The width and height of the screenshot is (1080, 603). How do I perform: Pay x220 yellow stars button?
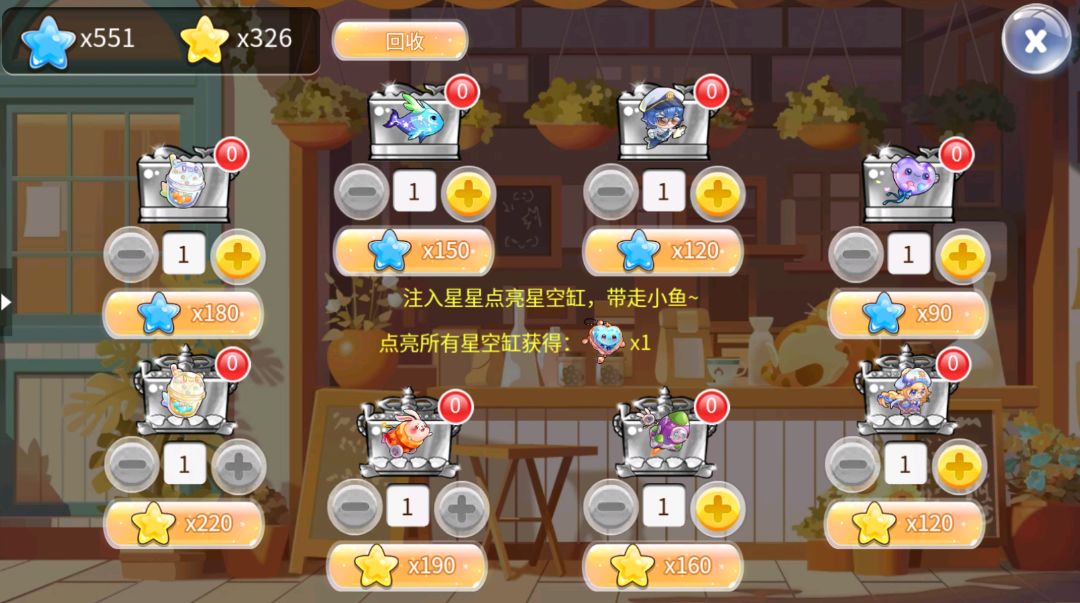point(184,524)
